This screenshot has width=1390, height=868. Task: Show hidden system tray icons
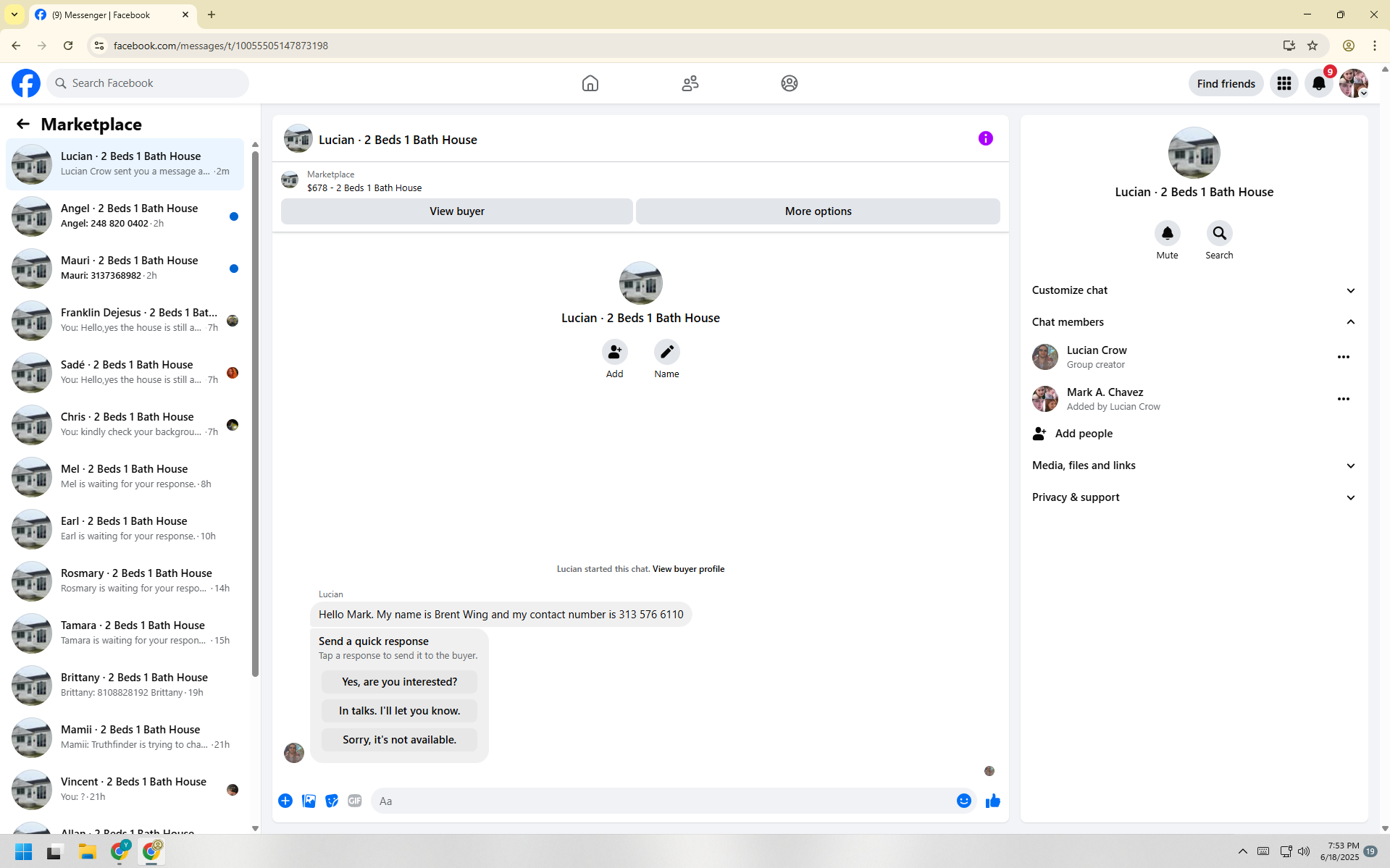[1242, 851]
